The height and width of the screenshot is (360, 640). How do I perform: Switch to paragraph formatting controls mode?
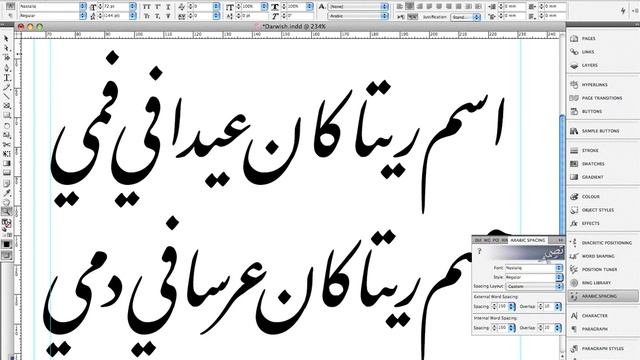11,16
